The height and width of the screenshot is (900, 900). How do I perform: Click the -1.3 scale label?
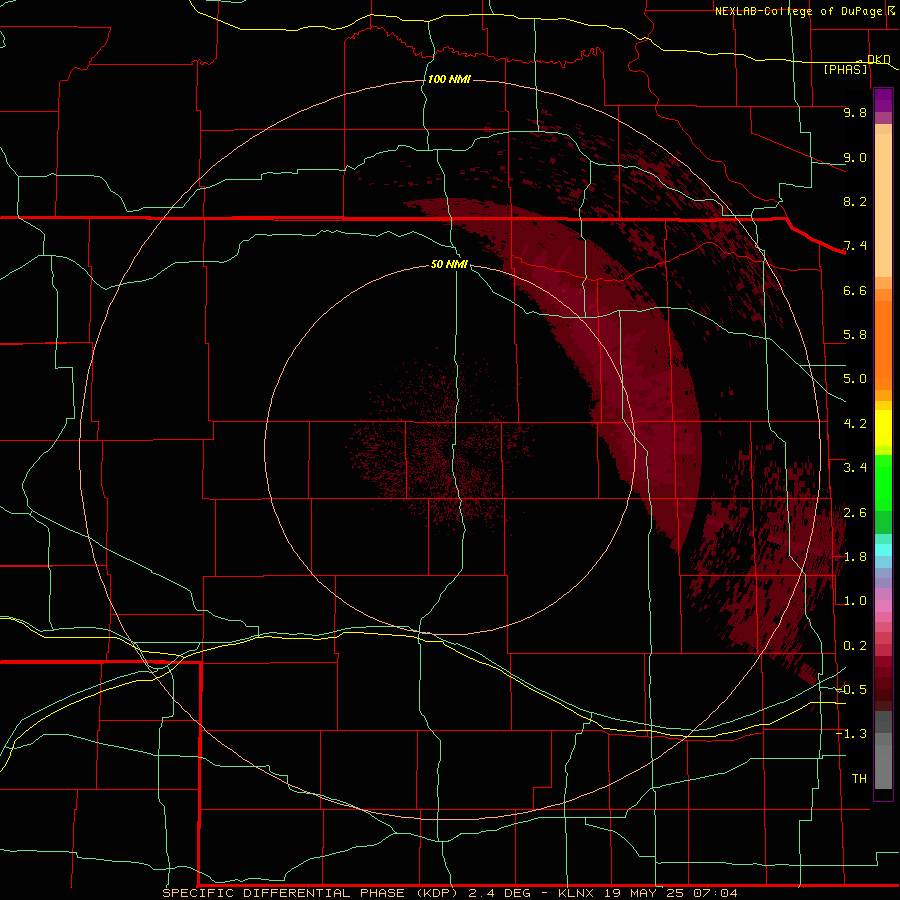pyautogui.click(x=851, y=734)
